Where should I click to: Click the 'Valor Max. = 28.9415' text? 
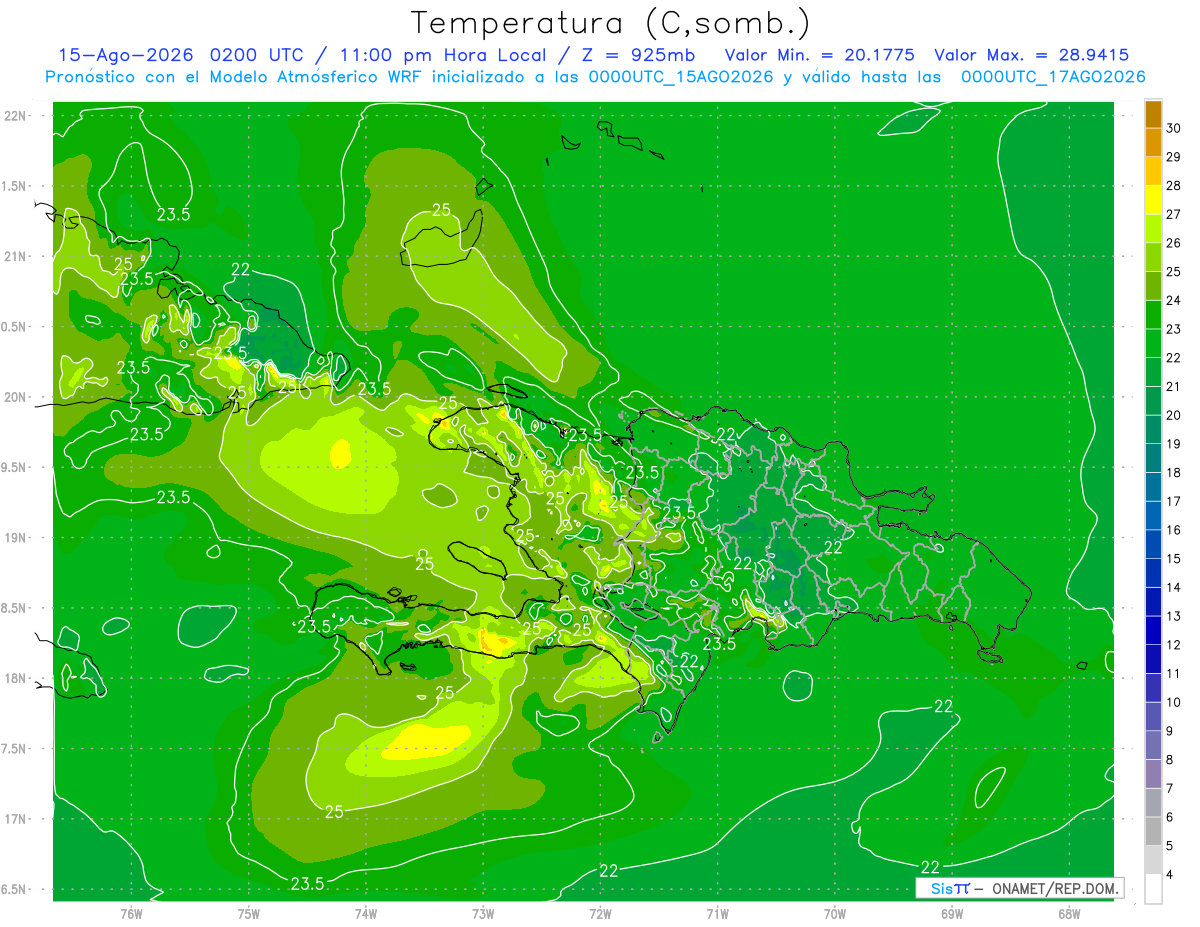[1032, 55]
